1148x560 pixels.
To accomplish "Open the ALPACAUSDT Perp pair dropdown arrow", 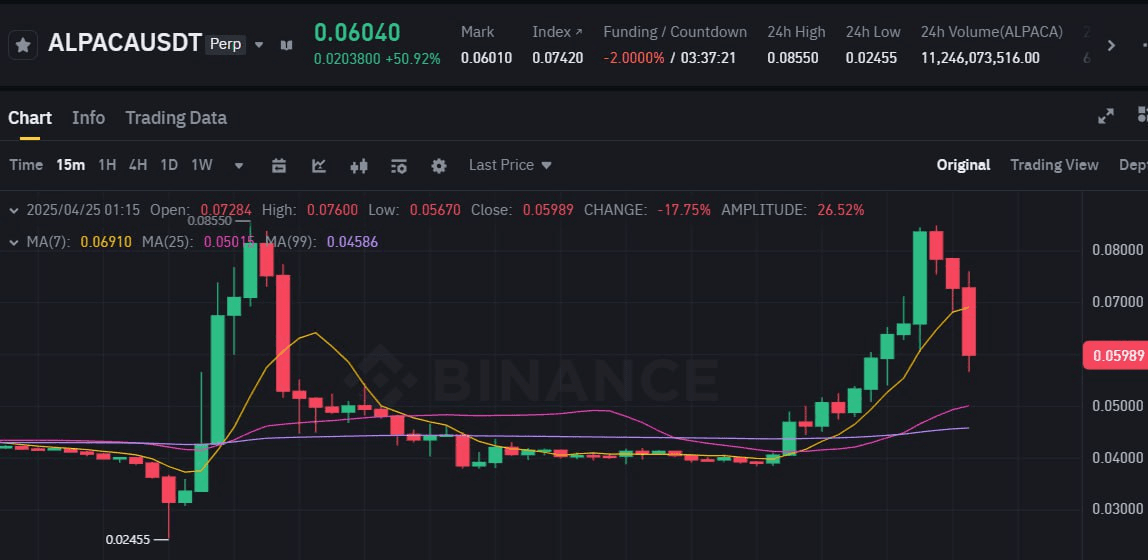I will pos(258,45).
